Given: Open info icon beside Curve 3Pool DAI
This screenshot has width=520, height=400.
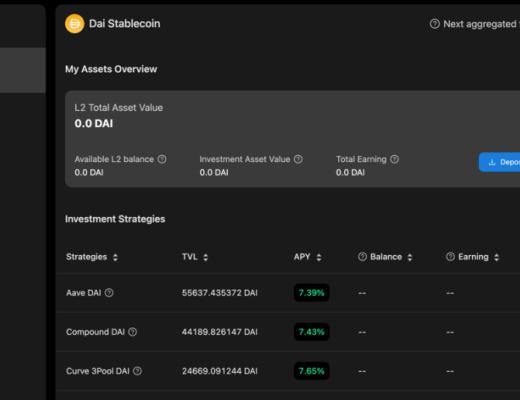Looking at the screenshot, I should tap(137, 371).
